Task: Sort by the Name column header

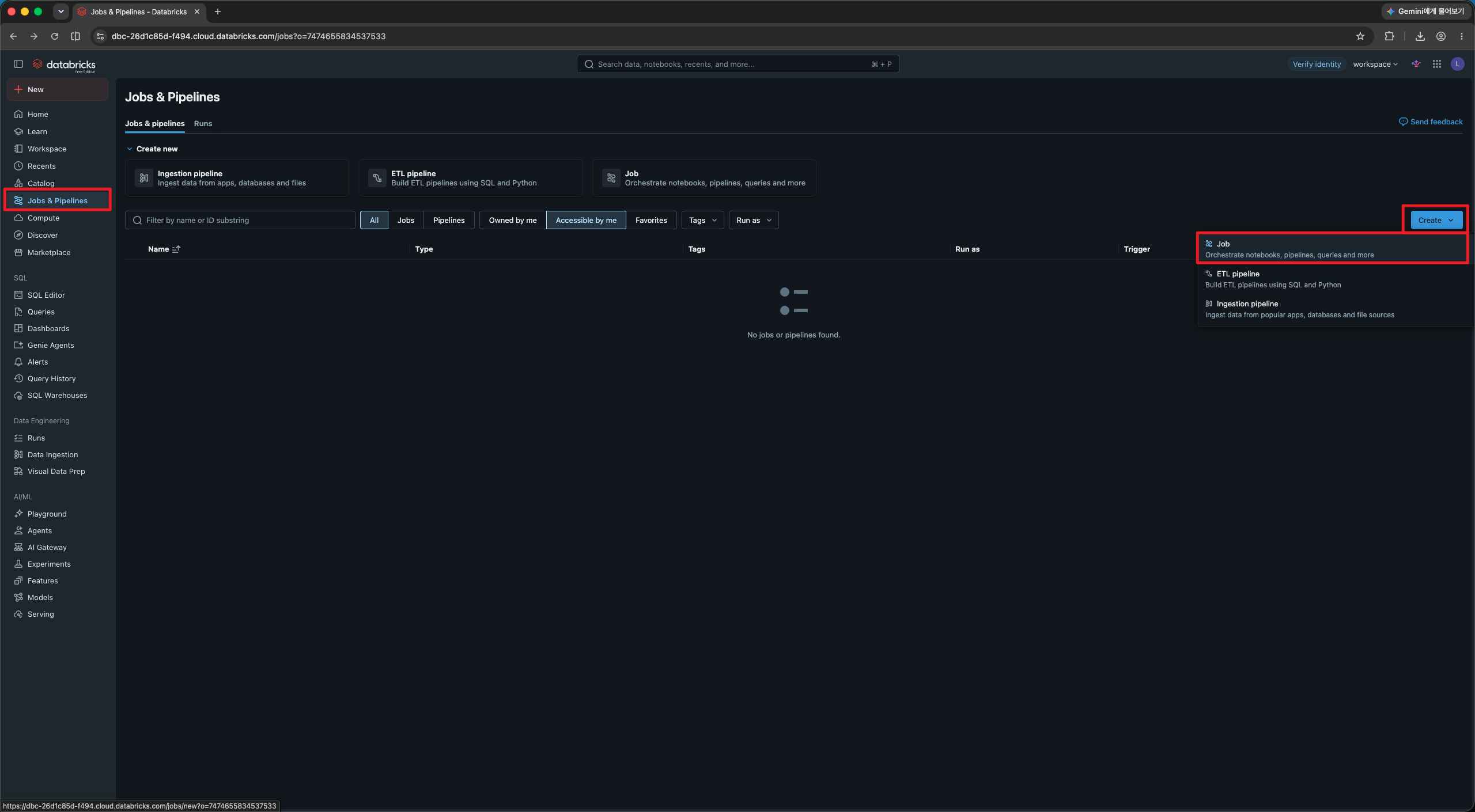Action: click(164, 249)
